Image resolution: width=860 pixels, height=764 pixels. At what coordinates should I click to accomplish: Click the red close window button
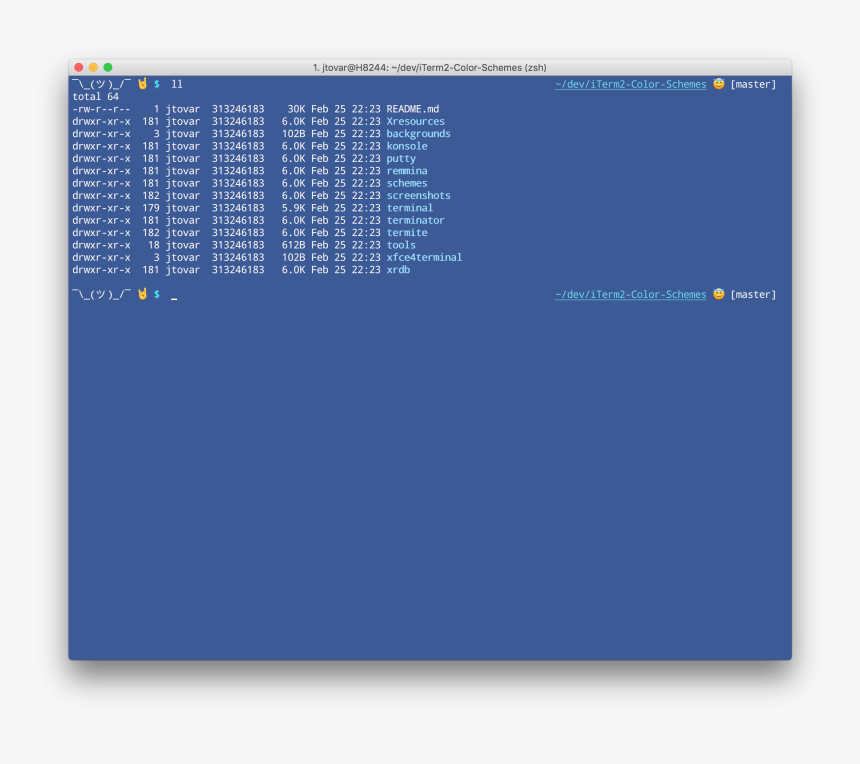79,67
